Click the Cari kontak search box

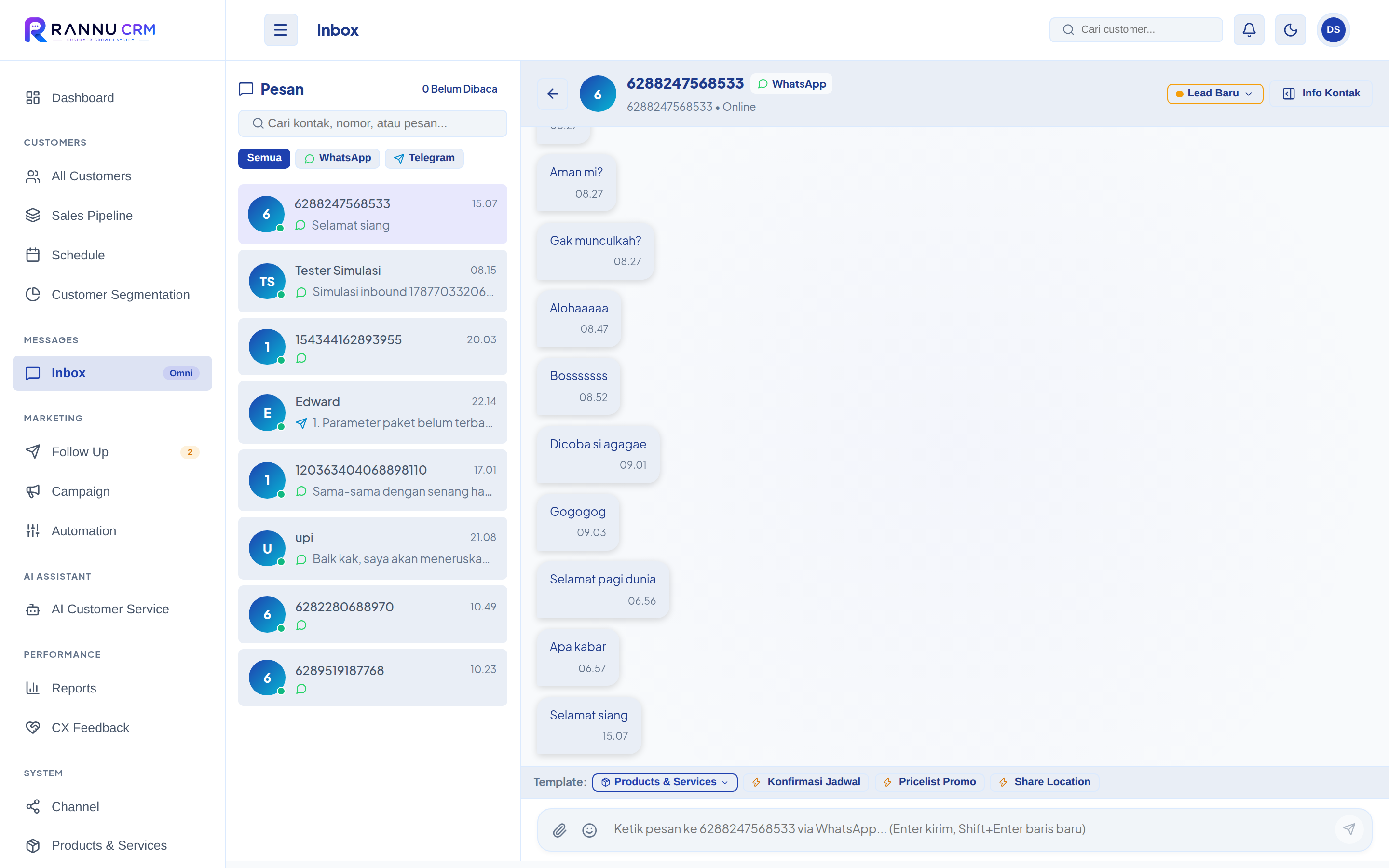click(372, 123)
